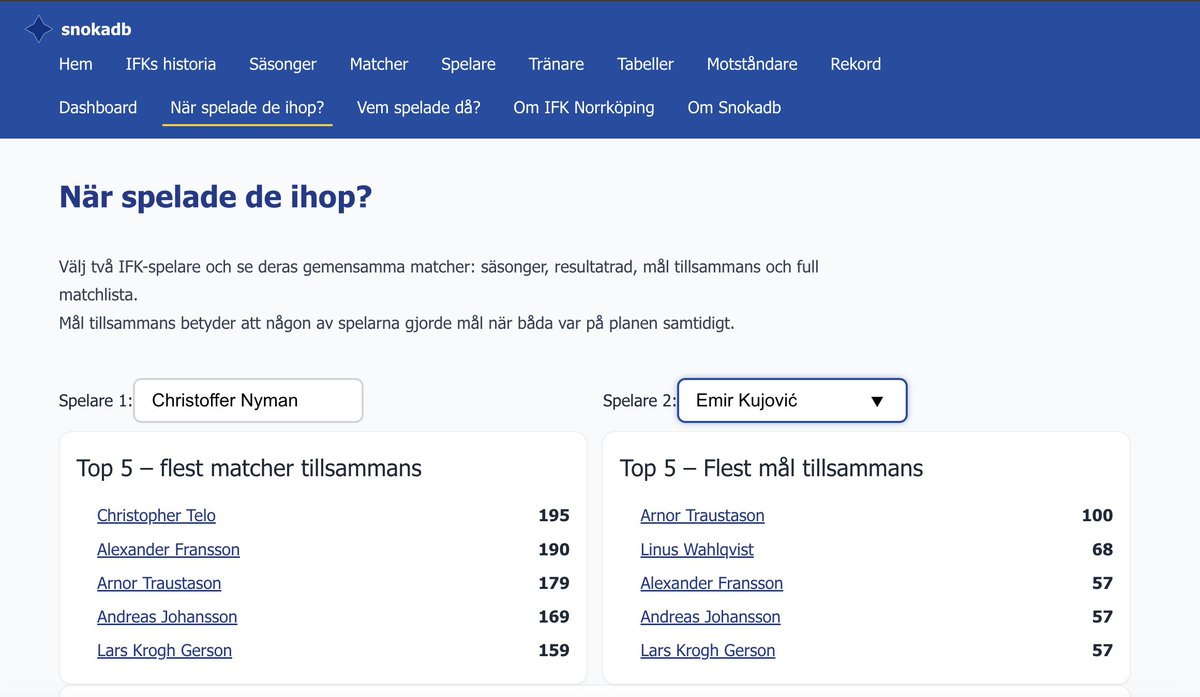
Task: Click the snokadb site title
Action: [x=96, y=30]
